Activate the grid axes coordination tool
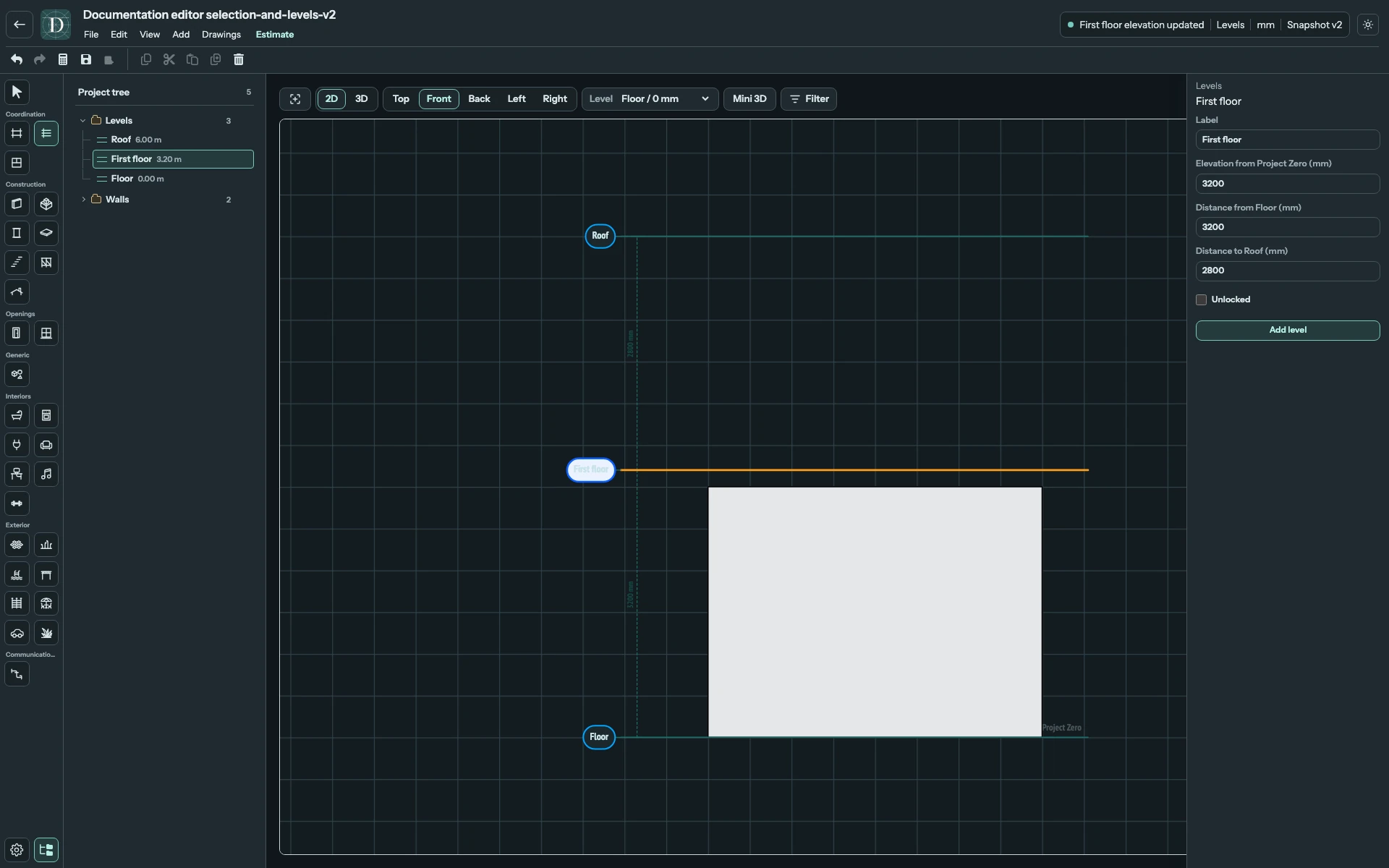This screenshot has height=868, width=1389. pyautogui.click(x=17, y=133)
